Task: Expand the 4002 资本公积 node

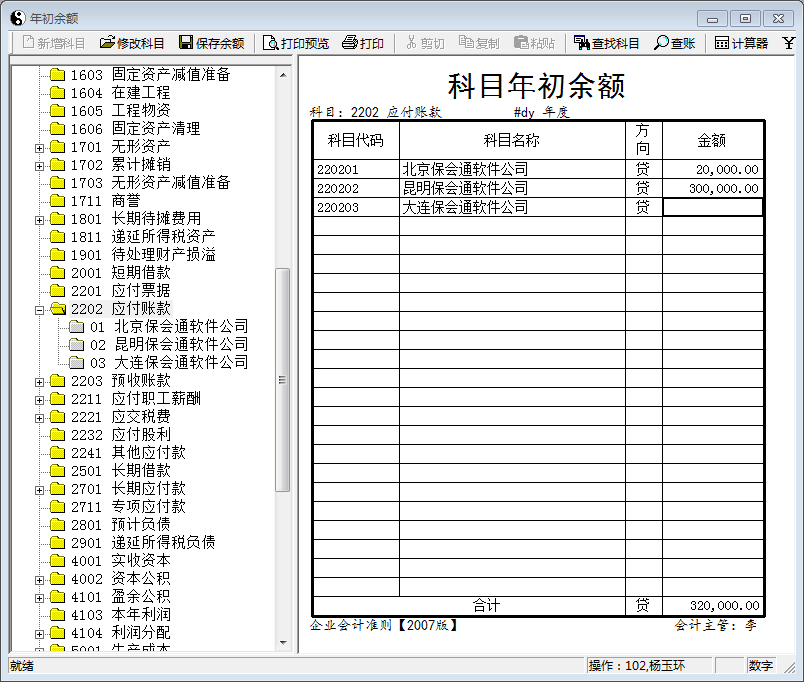Action: 40,579
